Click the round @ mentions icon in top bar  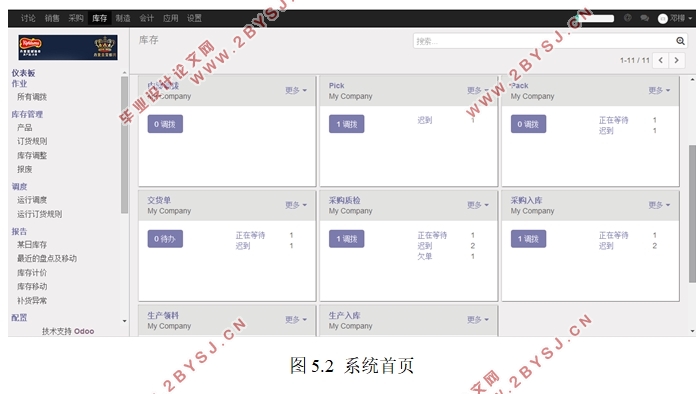[x=628, y=18]
